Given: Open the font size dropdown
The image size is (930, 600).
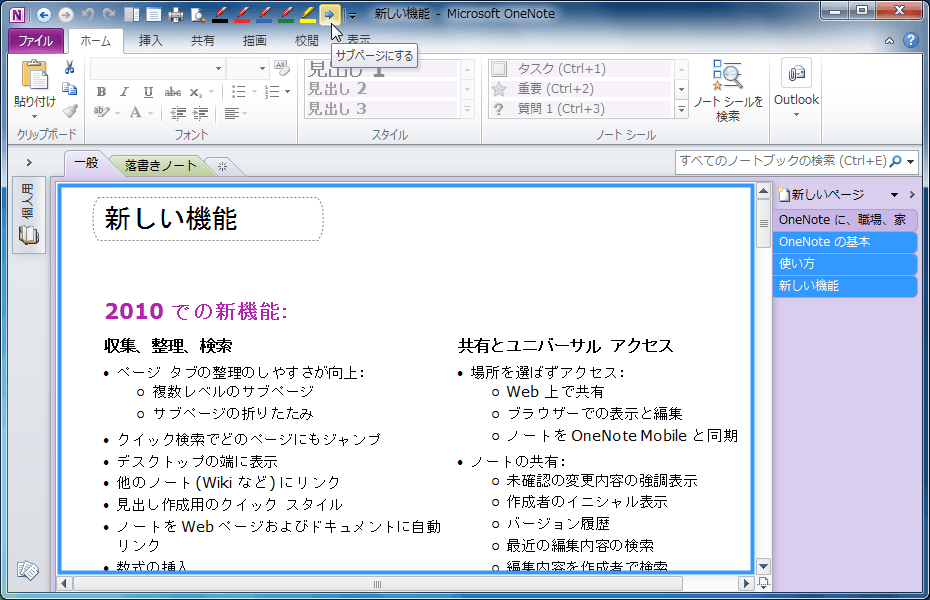Looking at the screenshot, I should point(262,69).
